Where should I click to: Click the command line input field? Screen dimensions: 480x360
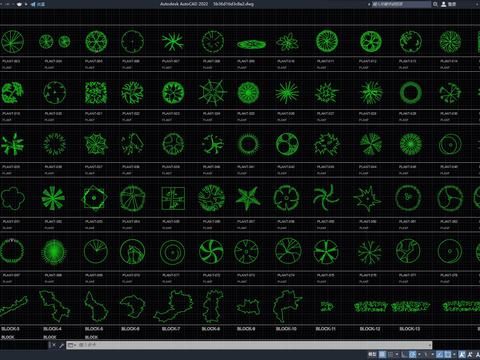(x=253, y=345)
